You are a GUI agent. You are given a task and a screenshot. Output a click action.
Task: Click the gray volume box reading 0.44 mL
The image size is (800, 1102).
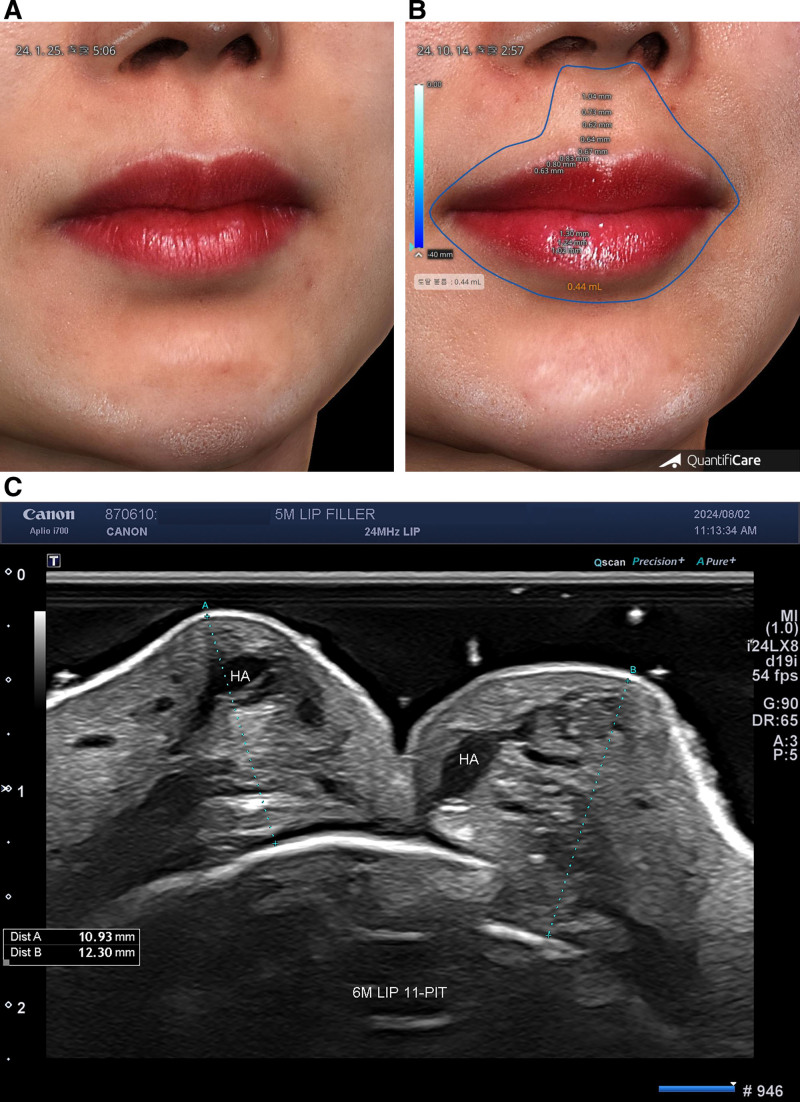coord(449,283)
